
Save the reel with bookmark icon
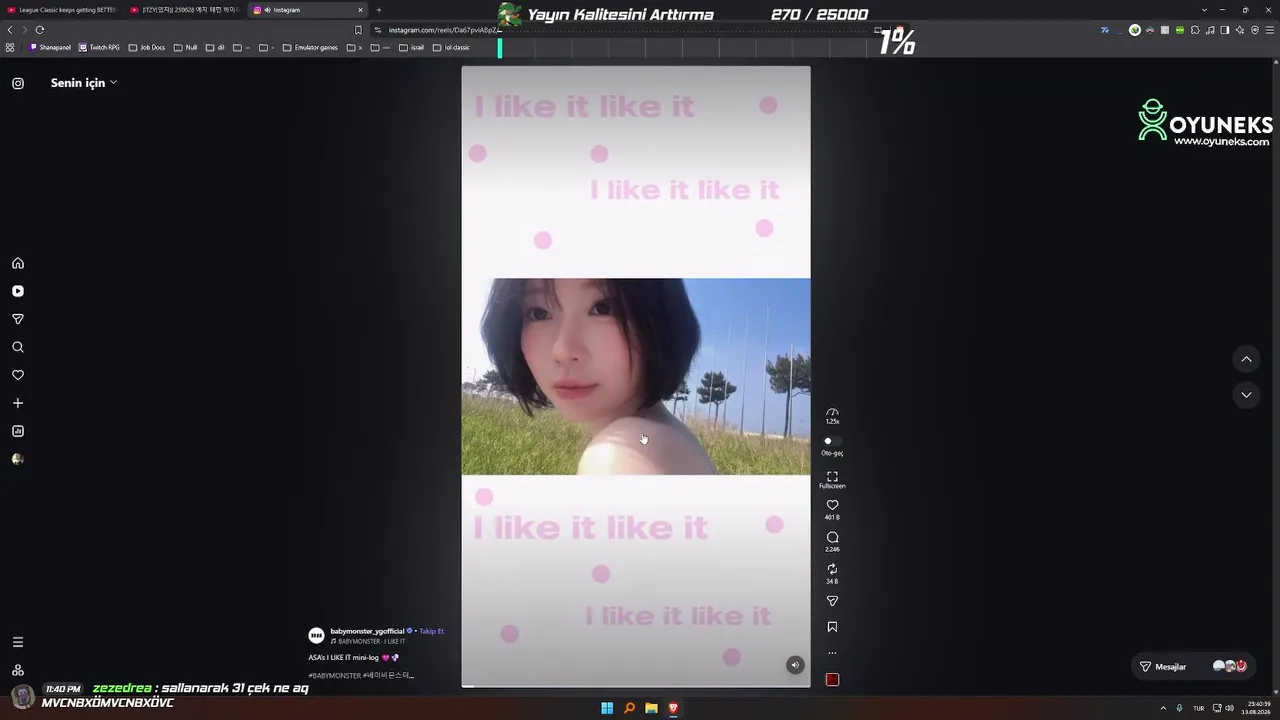(x=832, y=627)
